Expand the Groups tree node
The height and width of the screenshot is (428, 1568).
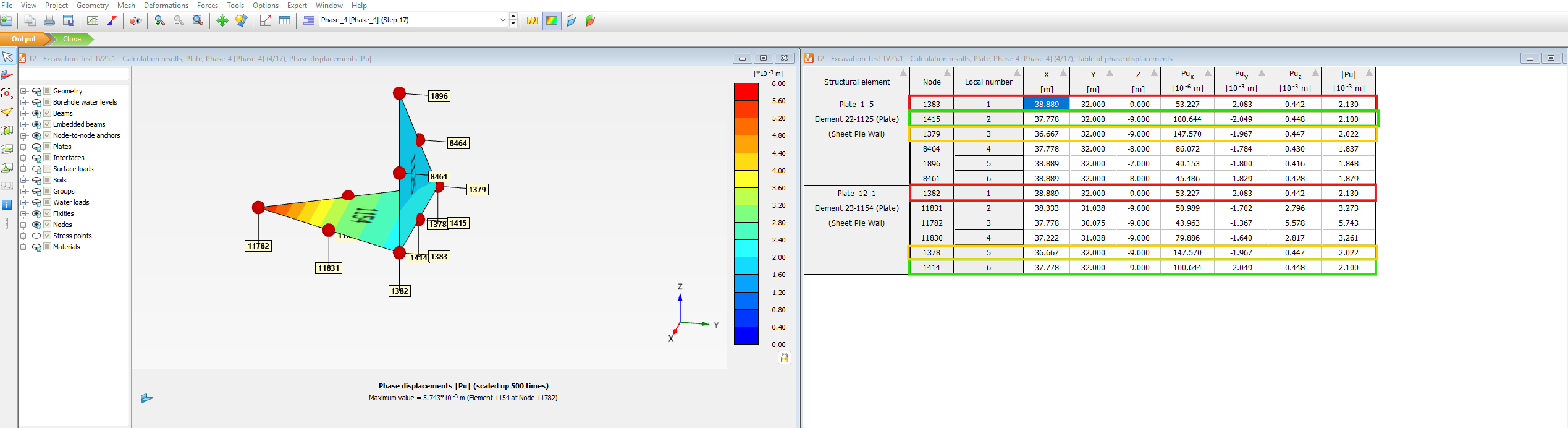pos(23,191)
